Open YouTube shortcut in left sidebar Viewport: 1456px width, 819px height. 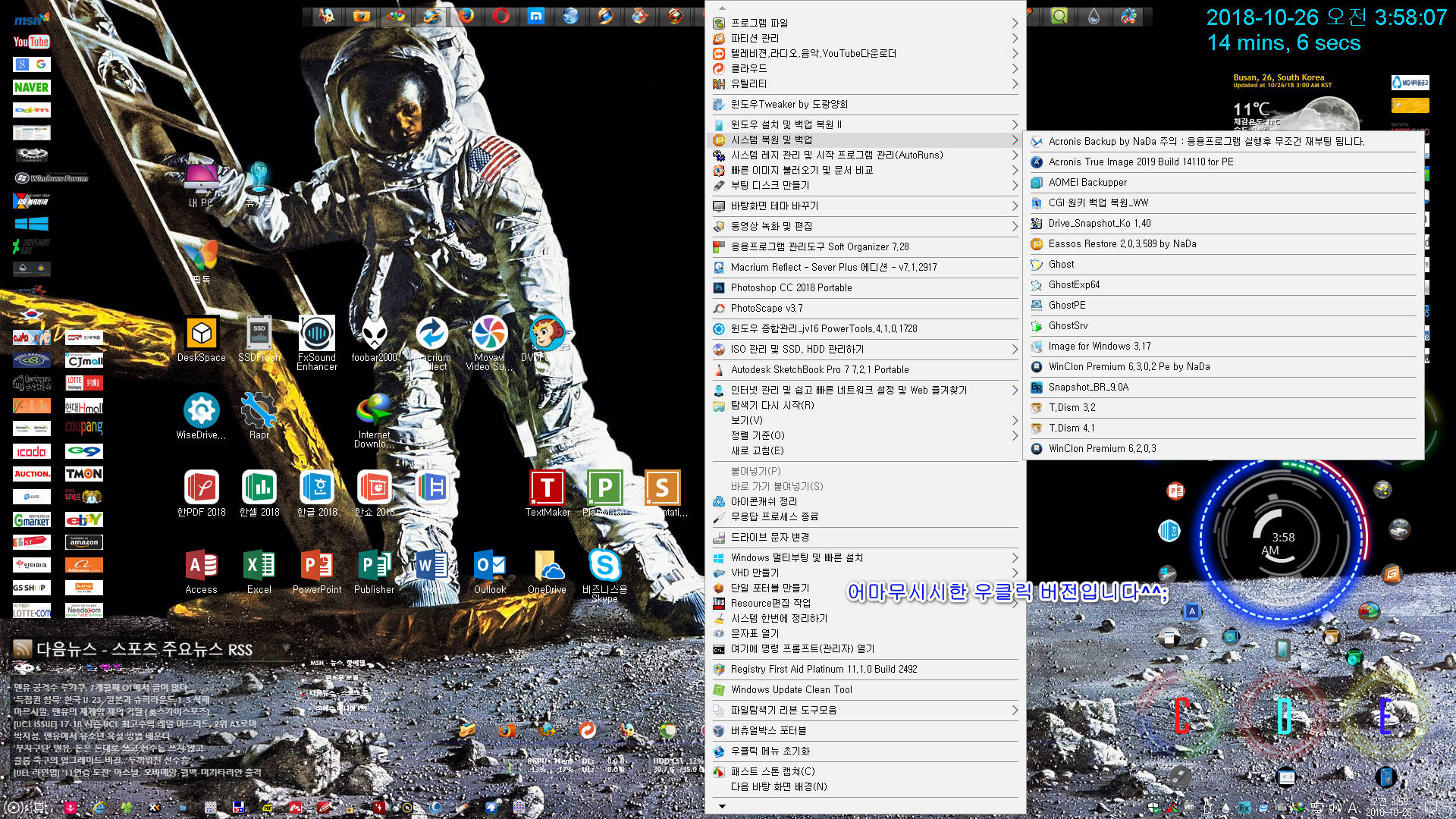tap(32, 42)
